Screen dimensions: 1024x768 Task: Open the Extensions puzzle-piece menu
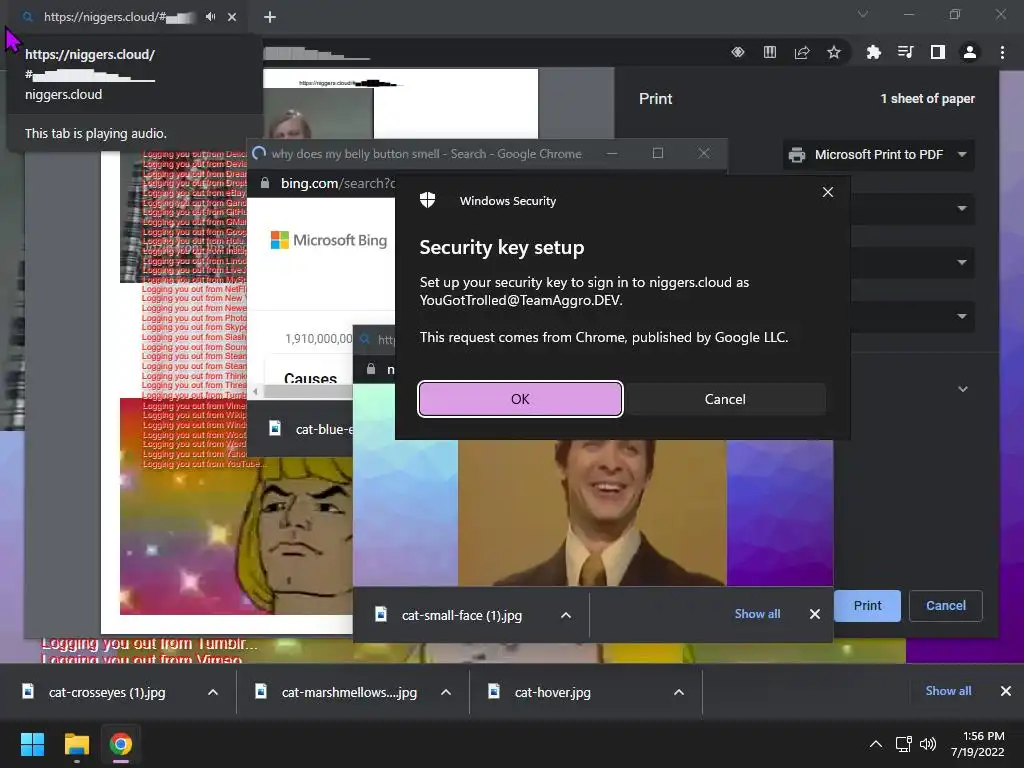(873, 52)
